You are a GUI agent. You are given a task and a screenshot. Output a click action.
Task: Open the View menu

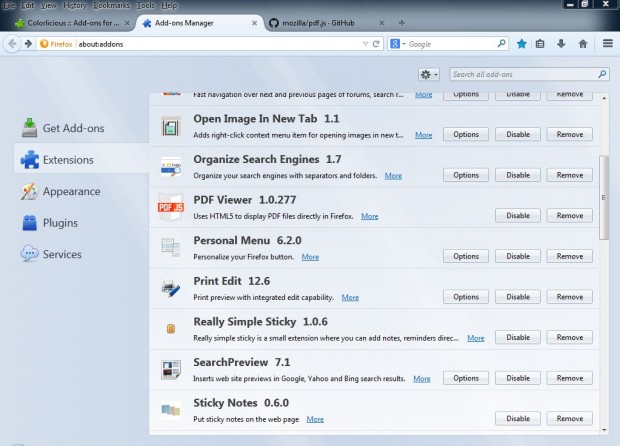pos(48,6)
